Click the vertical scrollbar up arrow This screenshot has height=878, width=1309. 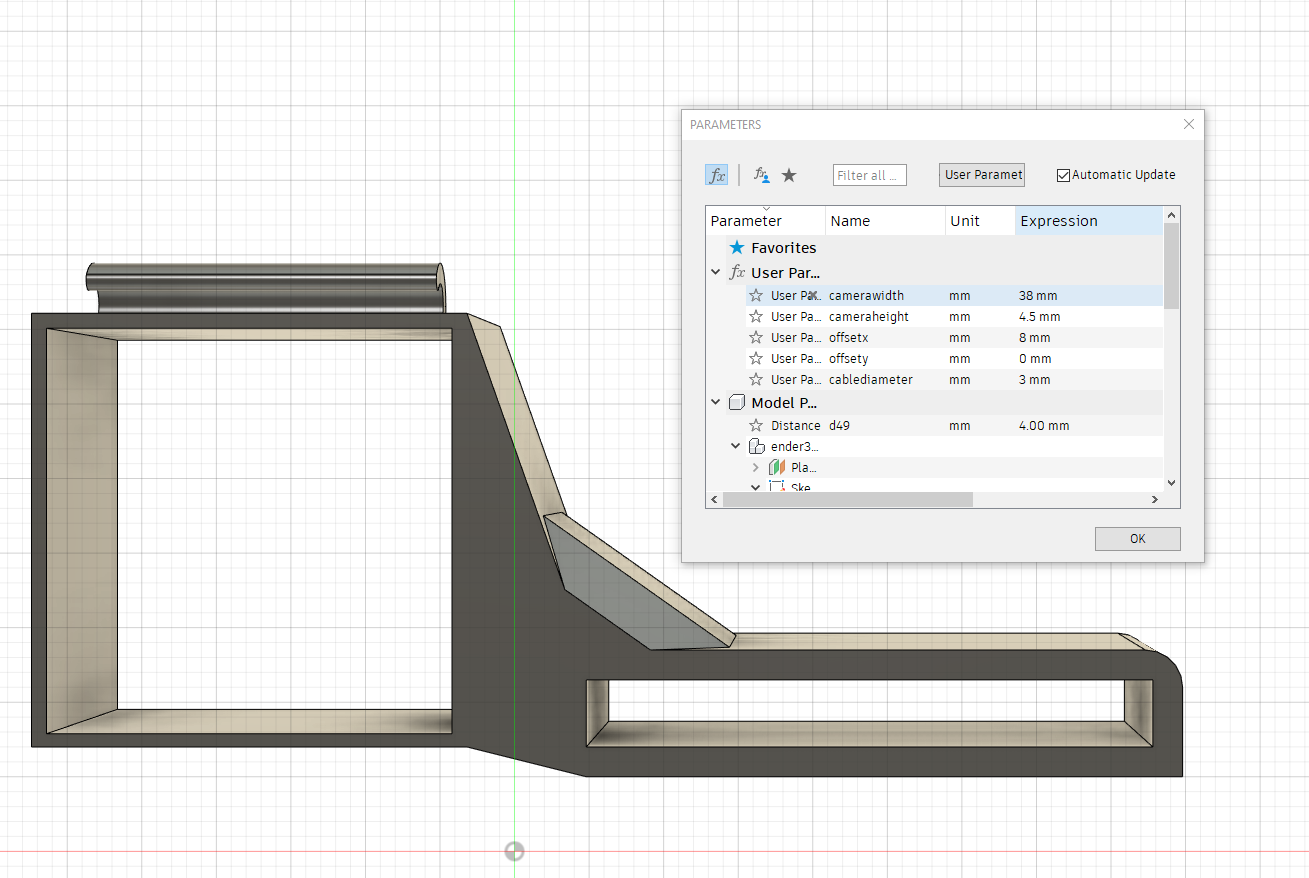(x=1171, y=214)
